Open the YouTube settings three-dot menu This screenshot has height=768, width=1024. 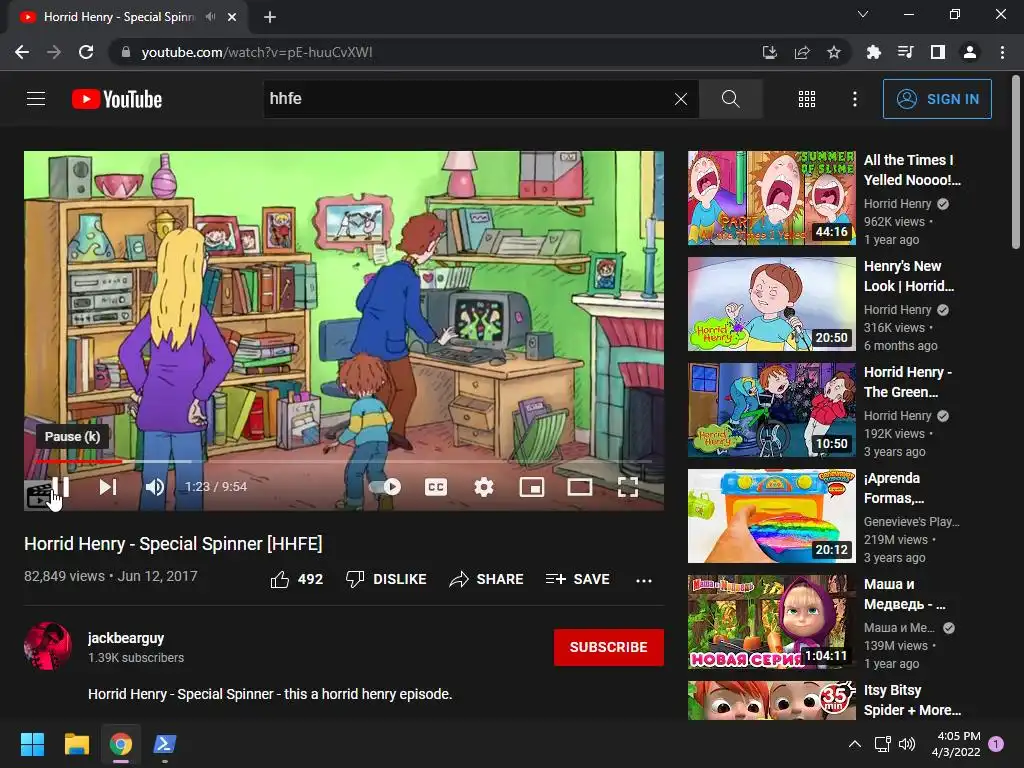tap(855, 99)
